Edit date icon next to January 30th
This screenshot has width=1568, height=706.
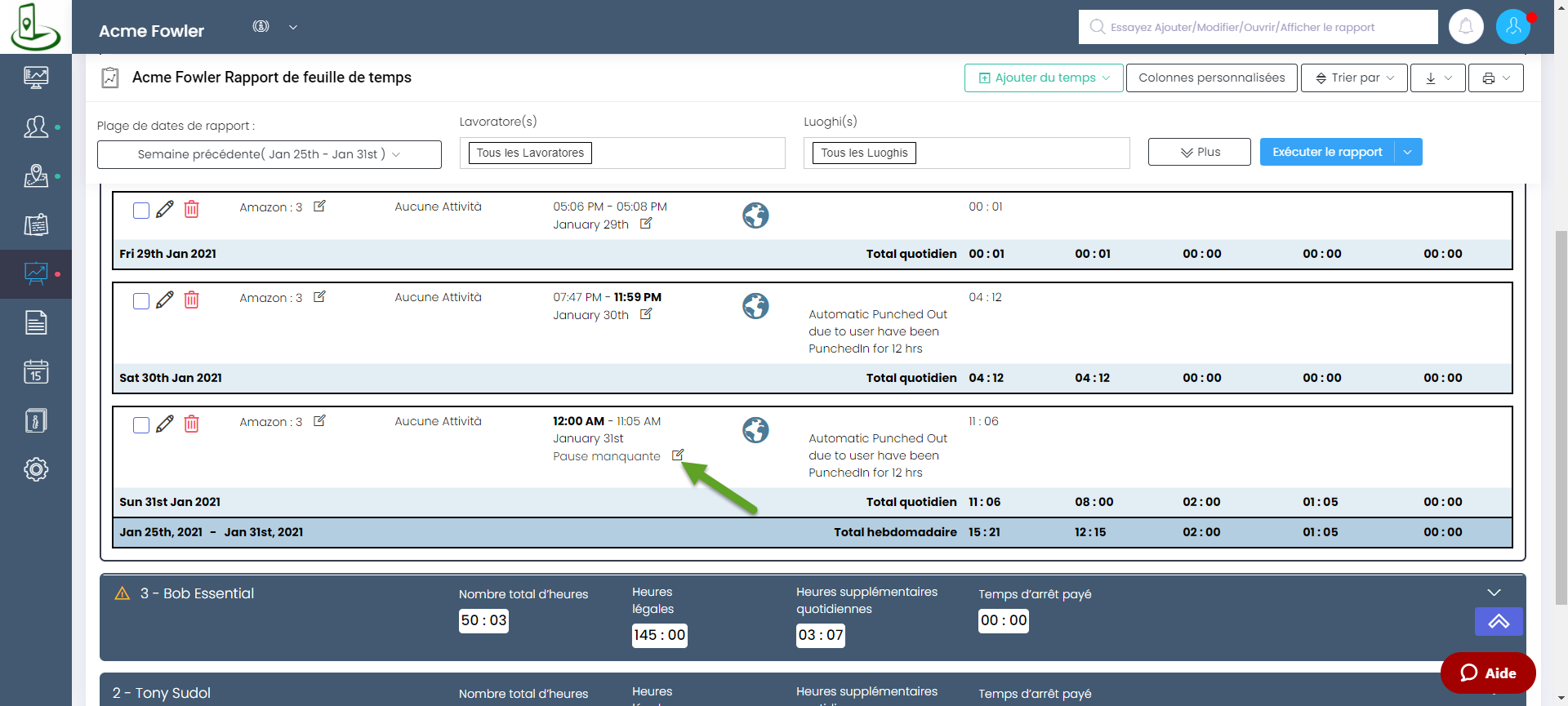646,314
